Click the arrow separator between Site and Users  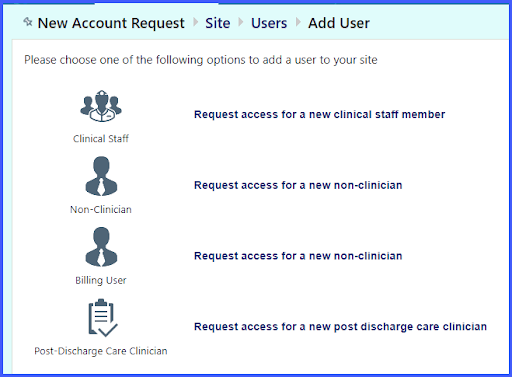[x=241, y=22]
